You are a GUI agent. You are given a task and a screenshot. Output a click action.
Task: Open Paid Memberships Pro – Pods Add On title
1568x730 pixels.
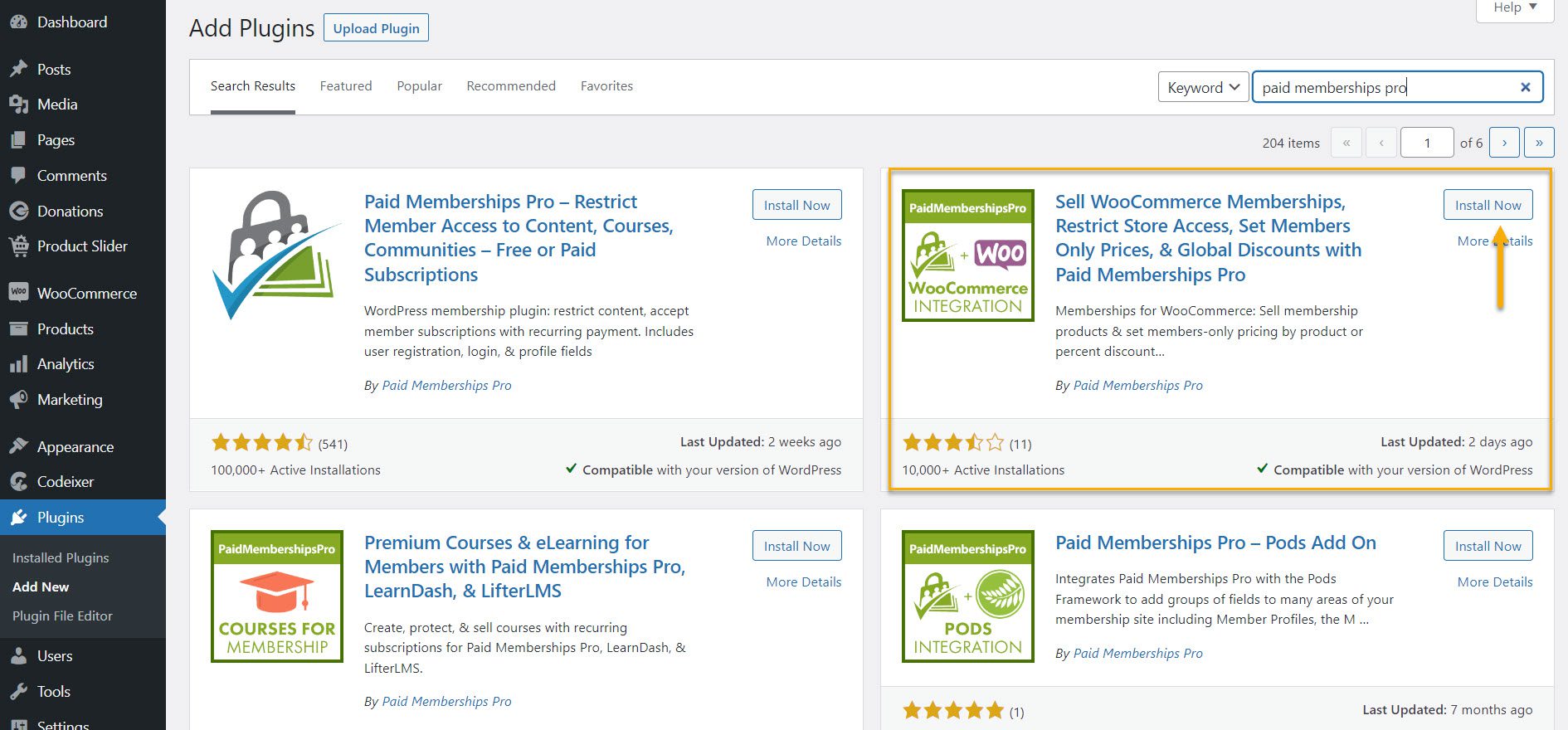coord(1215,543)
